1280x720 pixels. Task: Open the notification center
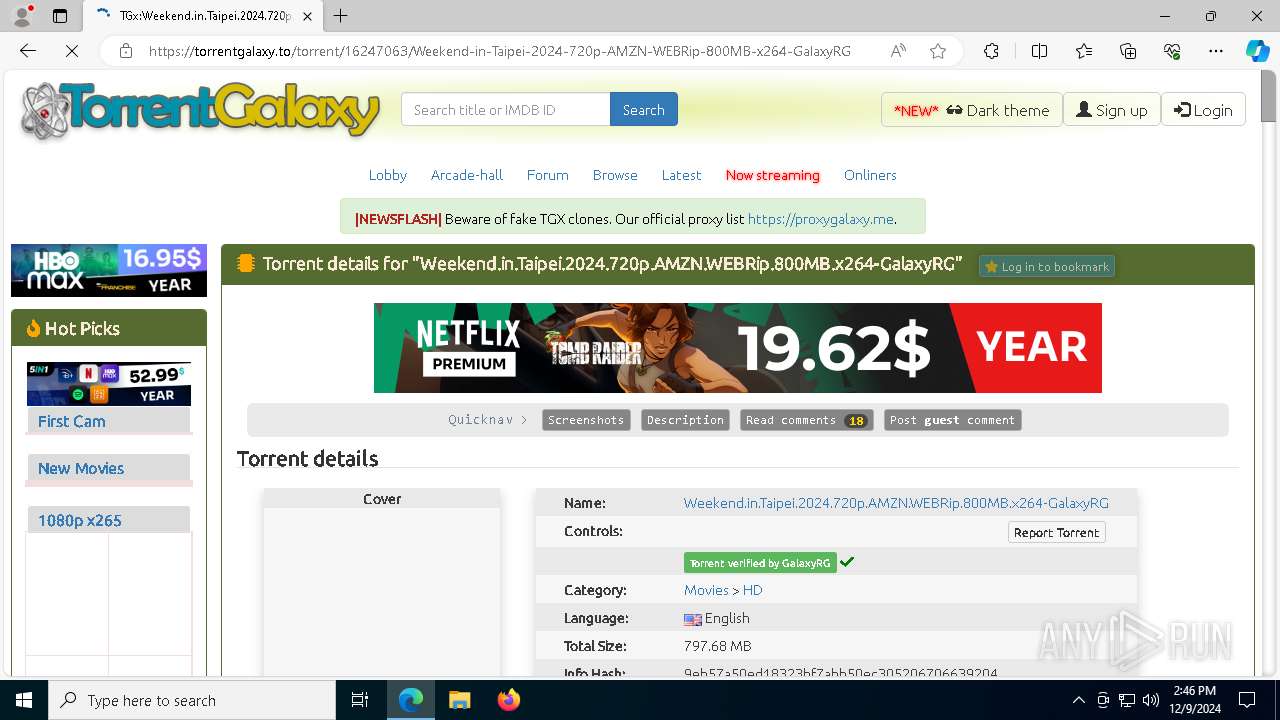point(1247,700)
